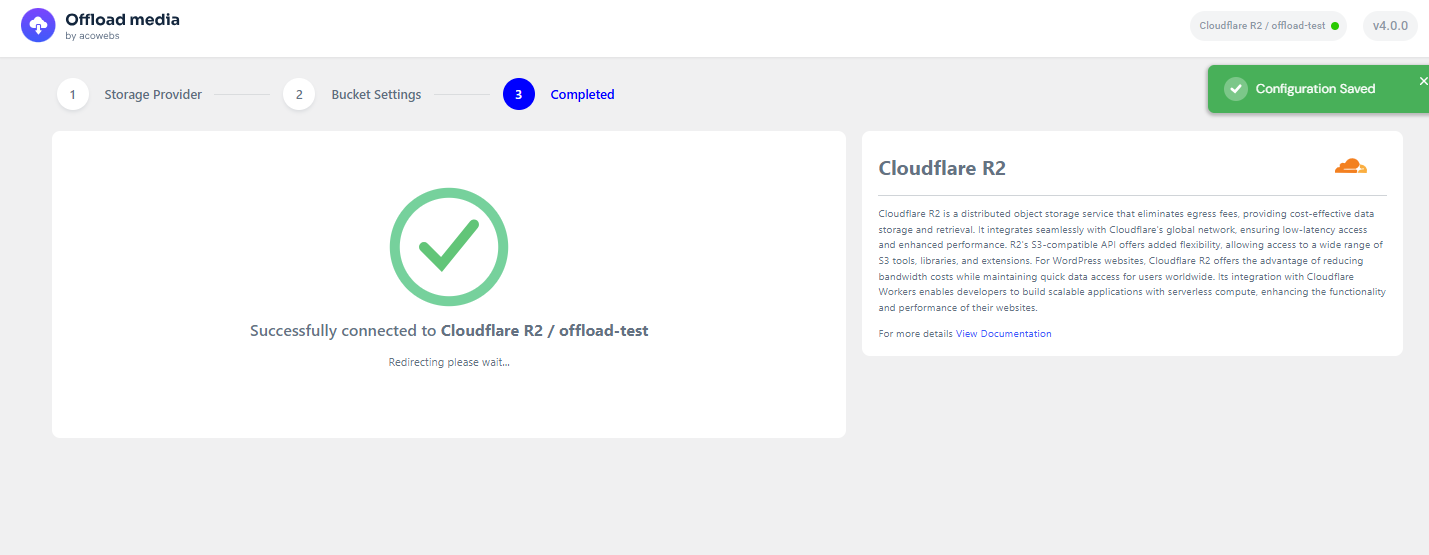Click the checkmark icon in the Configuration Saved toast
This screenshot has width=1429, height=555.
pyautogui.click(x=1235, y=89)
